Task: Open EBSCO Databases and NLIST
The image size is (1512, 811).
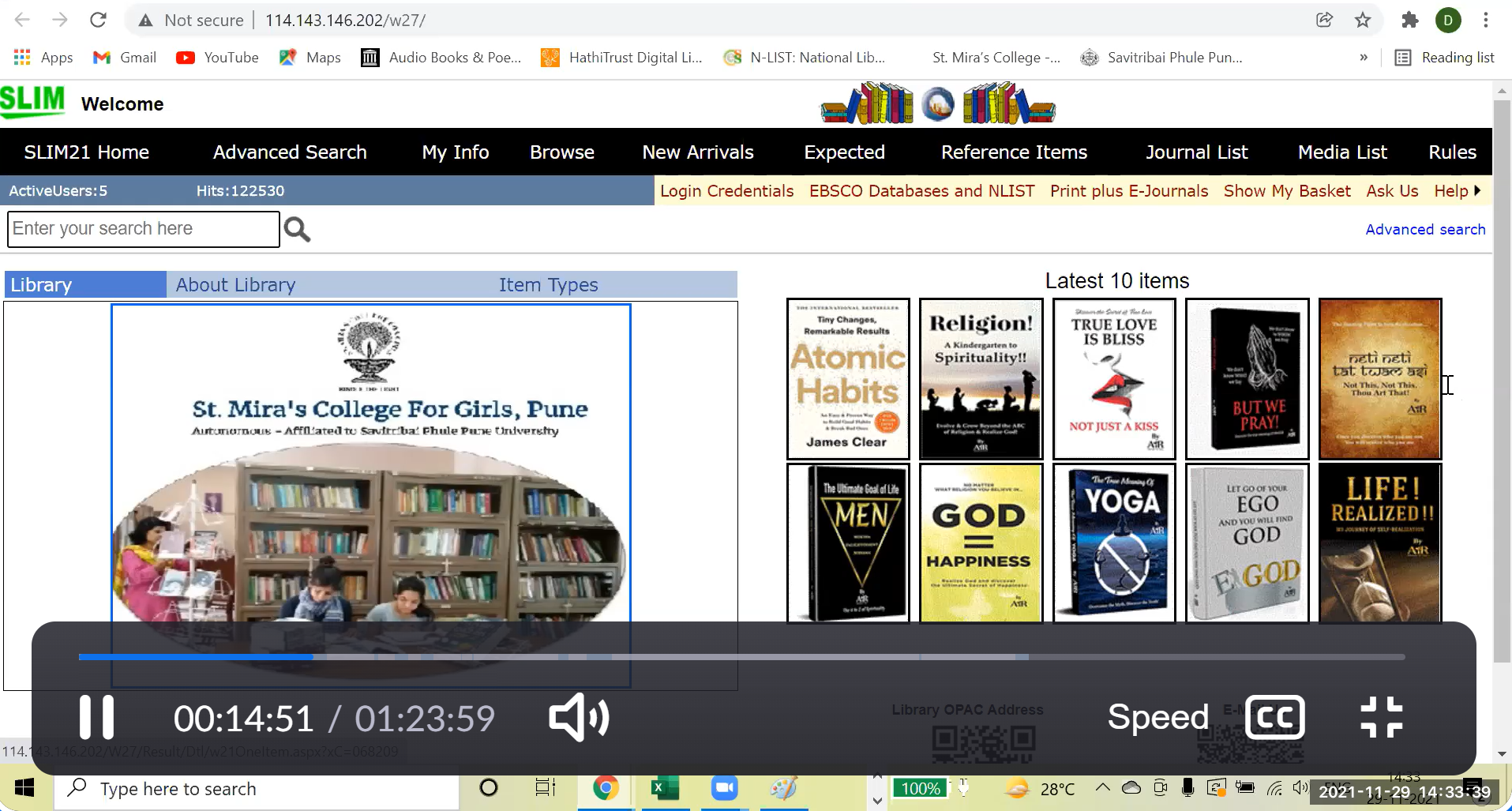Action: pyautogui.click(x=921, y=190)
